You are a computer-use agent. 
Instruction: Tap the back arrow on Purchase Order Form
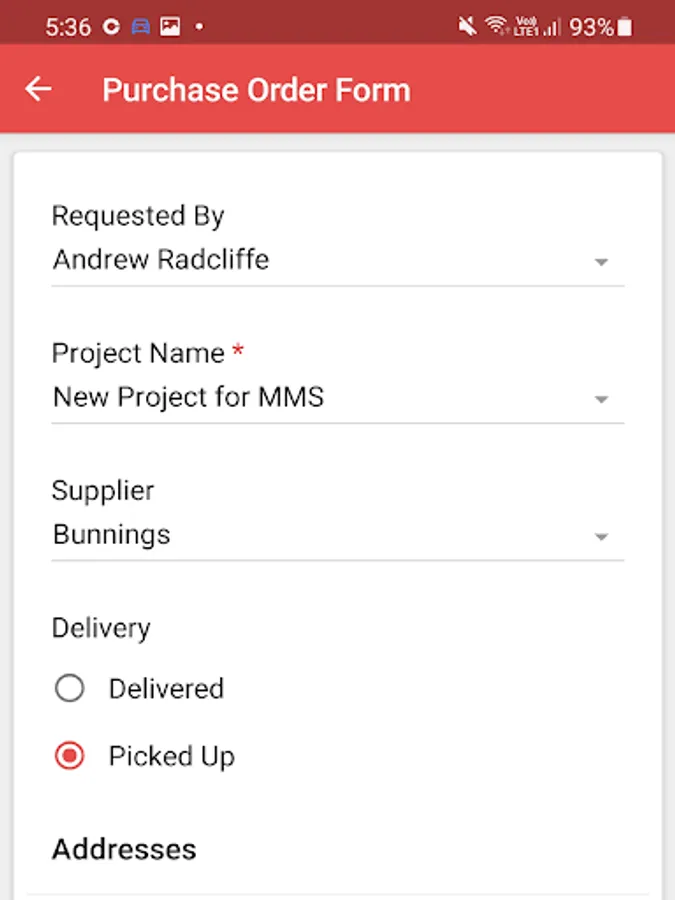(38, 89)
